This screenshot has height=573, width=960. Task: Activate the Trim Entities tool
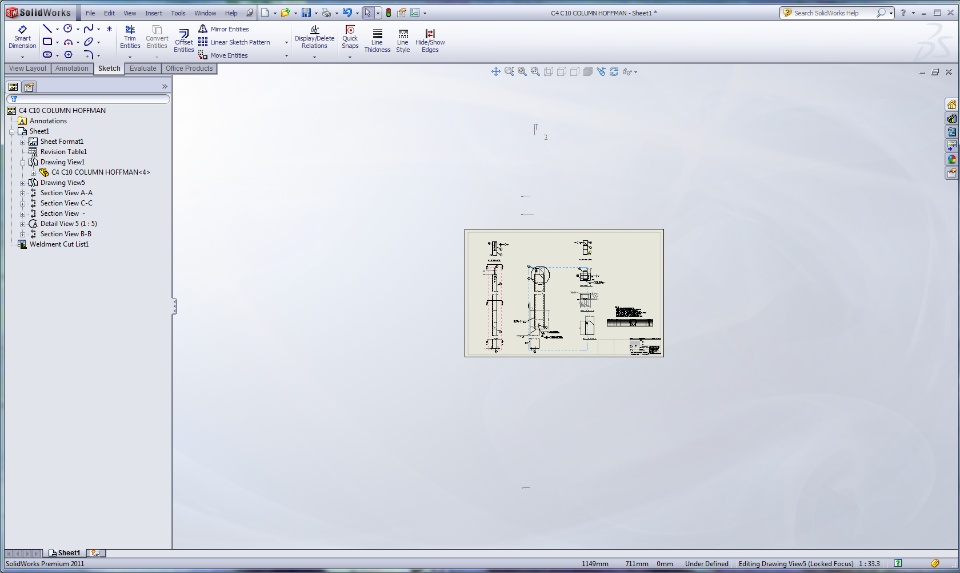tap(130, 37)
